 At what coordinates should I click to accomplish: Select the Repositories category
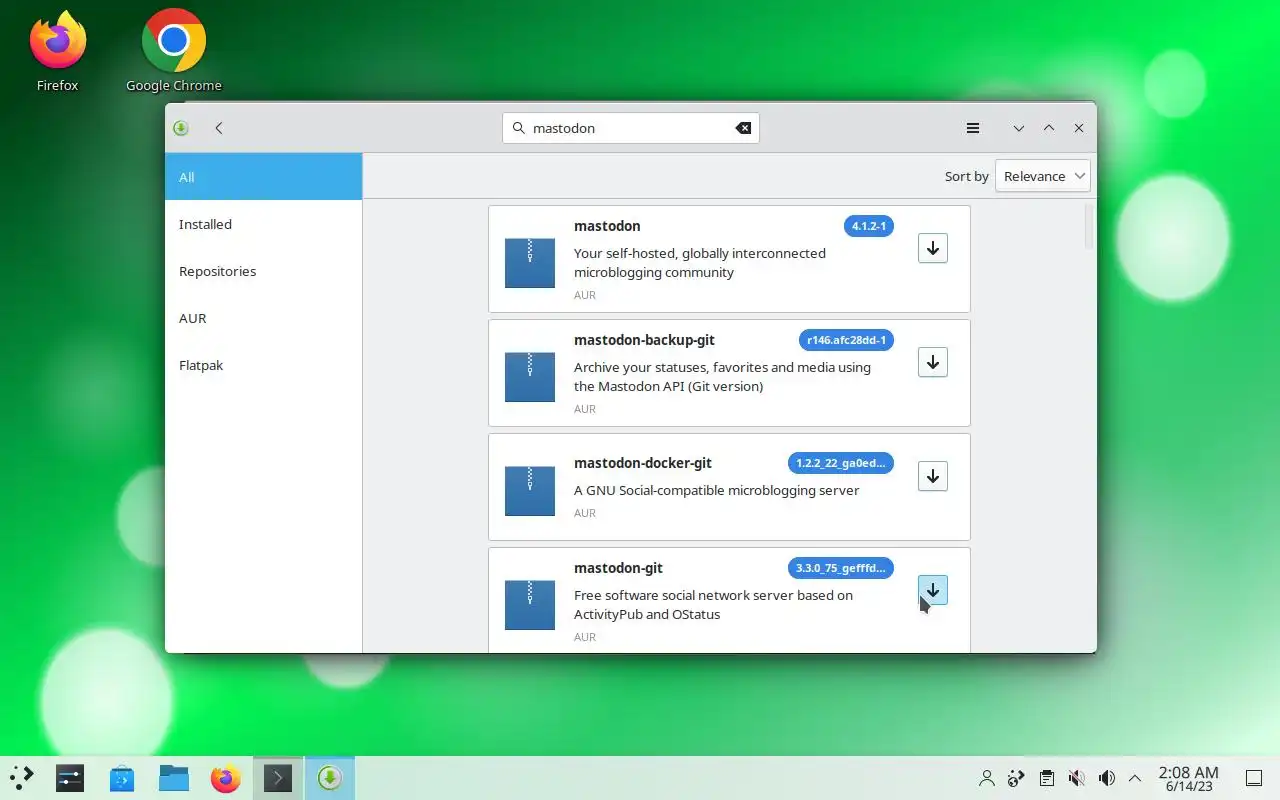pos(263,271)
